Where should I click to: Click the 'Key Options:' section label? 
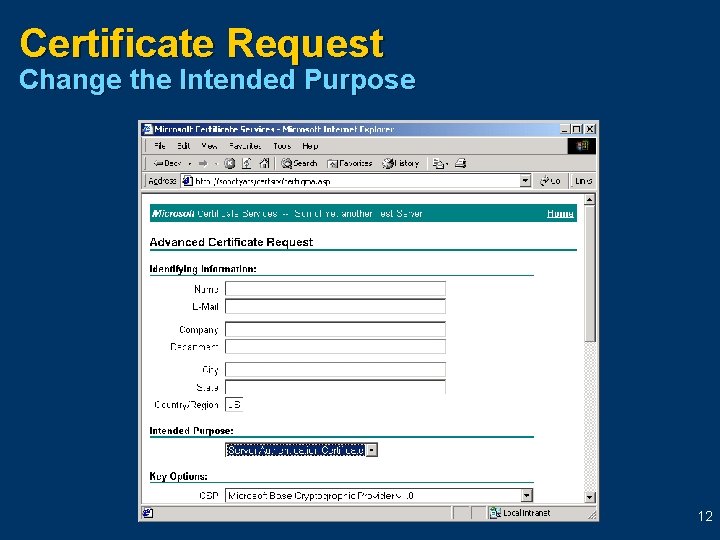(178, 476)
